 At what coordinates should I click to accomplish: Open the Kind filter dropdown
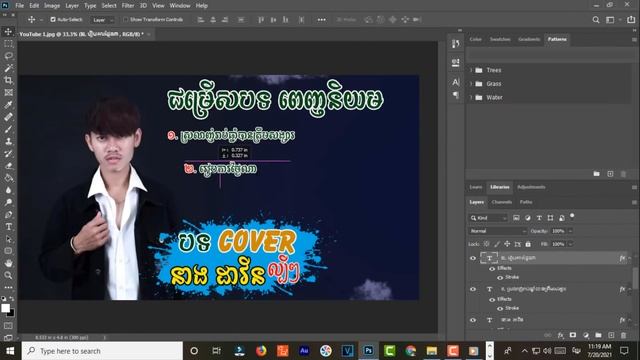[x=488, y=218]
